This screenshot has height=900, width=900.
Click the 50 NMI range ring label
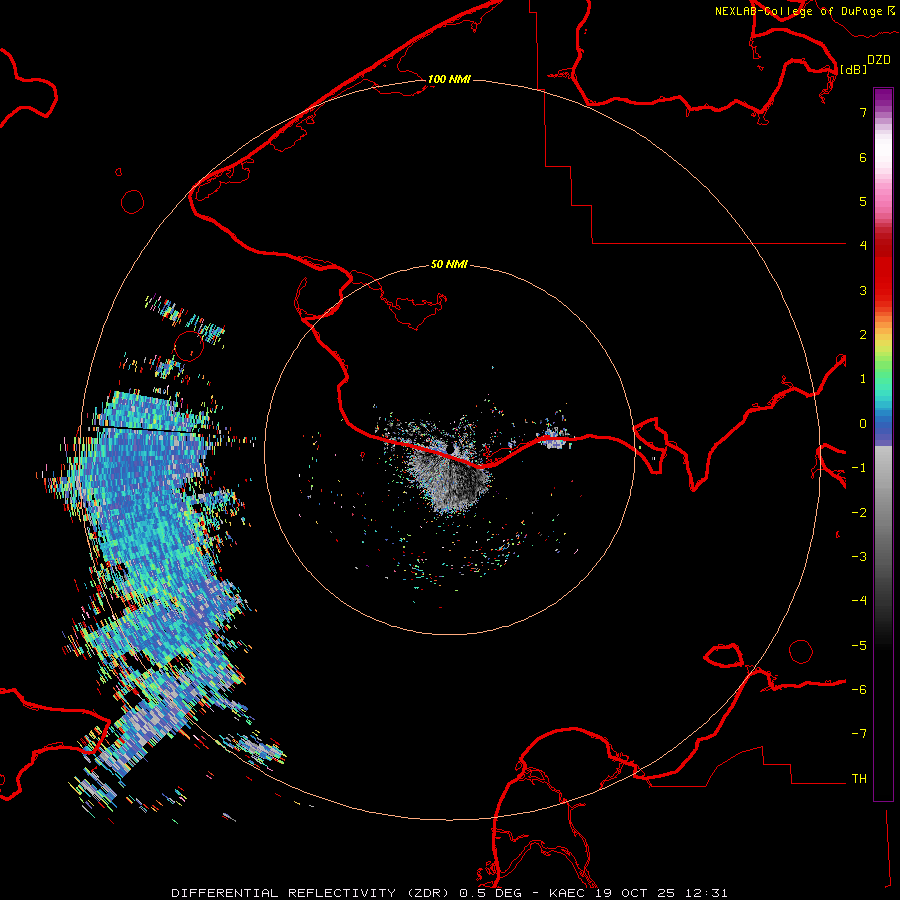(449, 264)
